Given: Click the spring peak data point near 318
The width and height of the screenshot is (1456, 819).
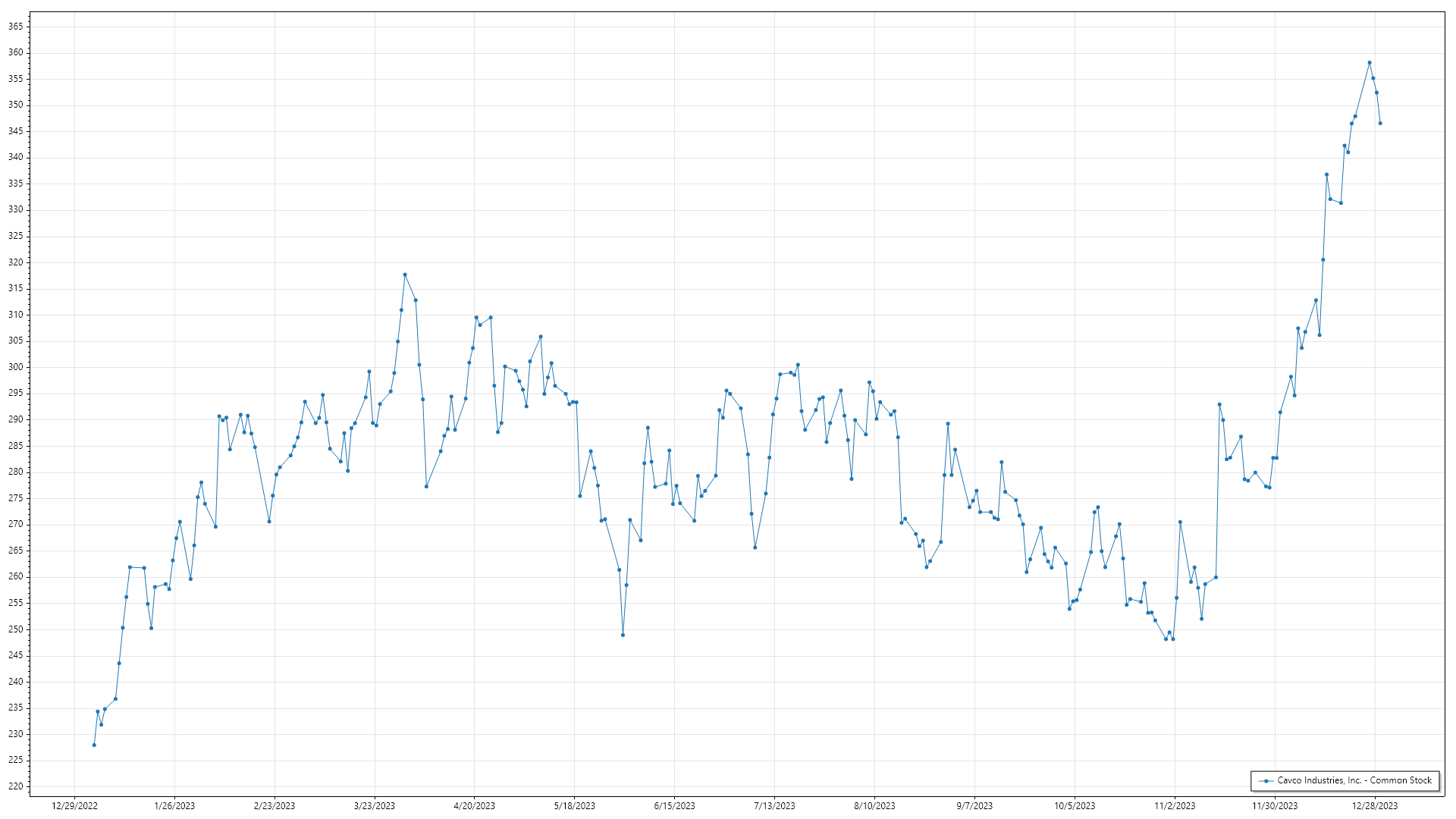Looking at the screenshot, I should (x=405, y=275).
